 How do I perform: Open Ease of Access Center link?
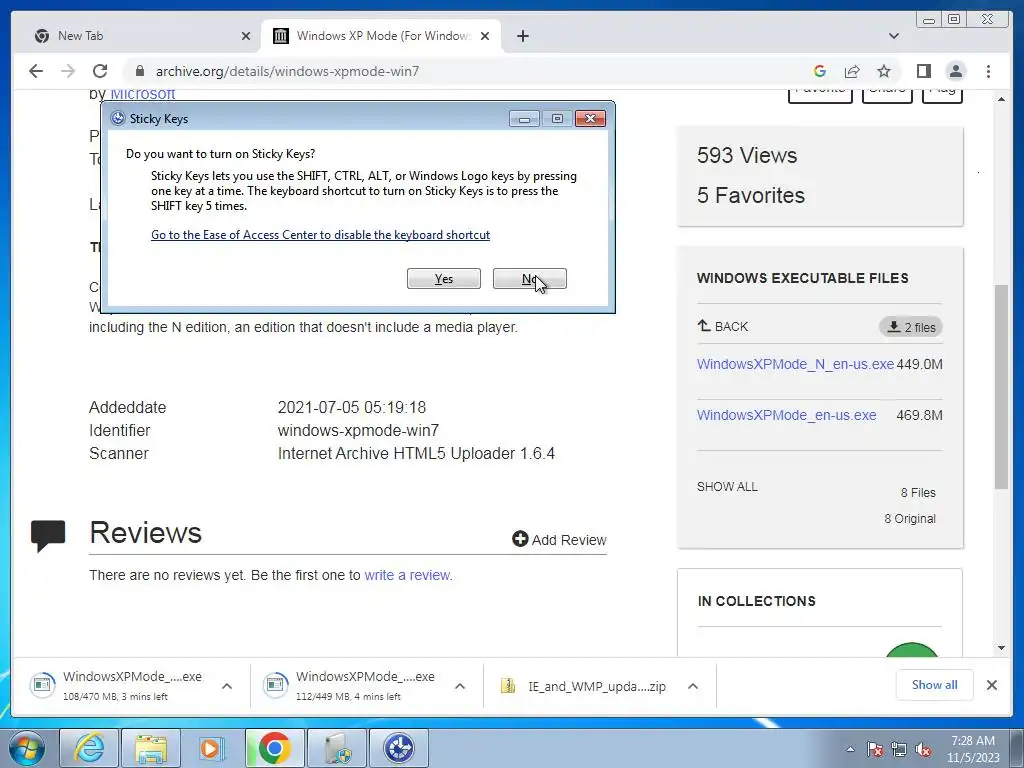tap(320, 234)
